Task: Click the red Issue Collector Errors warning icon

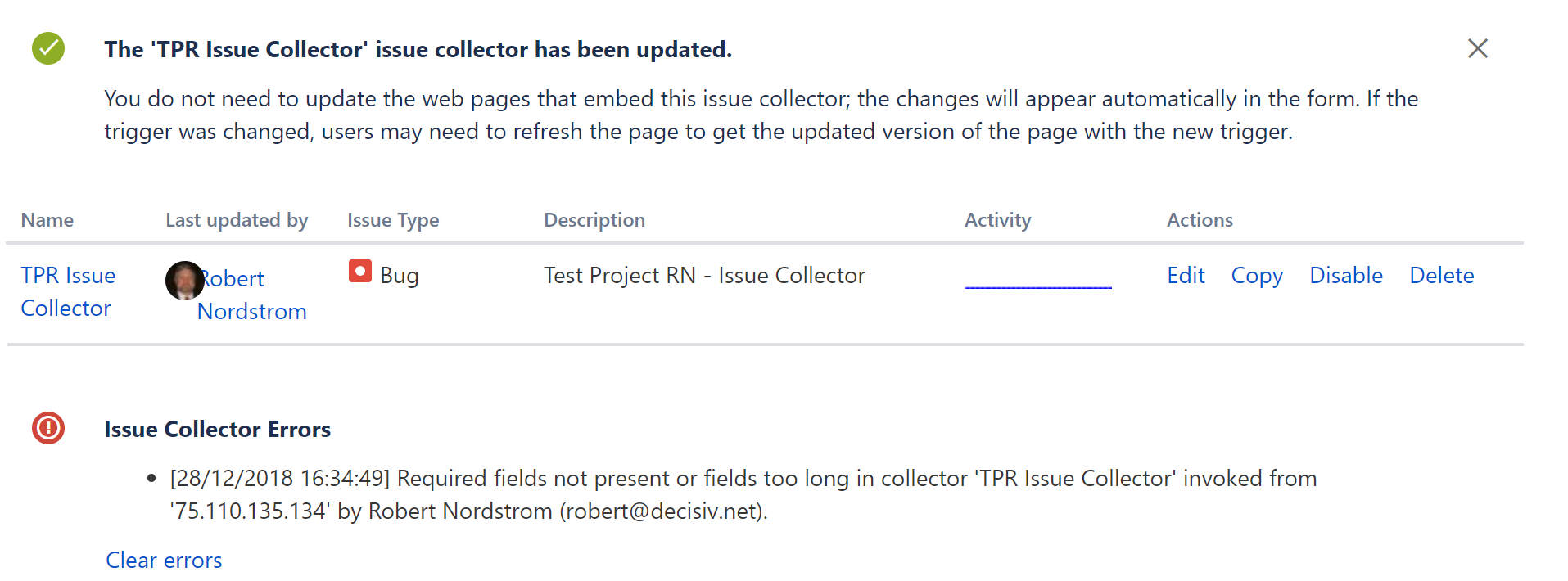Action: pos(48,428)
